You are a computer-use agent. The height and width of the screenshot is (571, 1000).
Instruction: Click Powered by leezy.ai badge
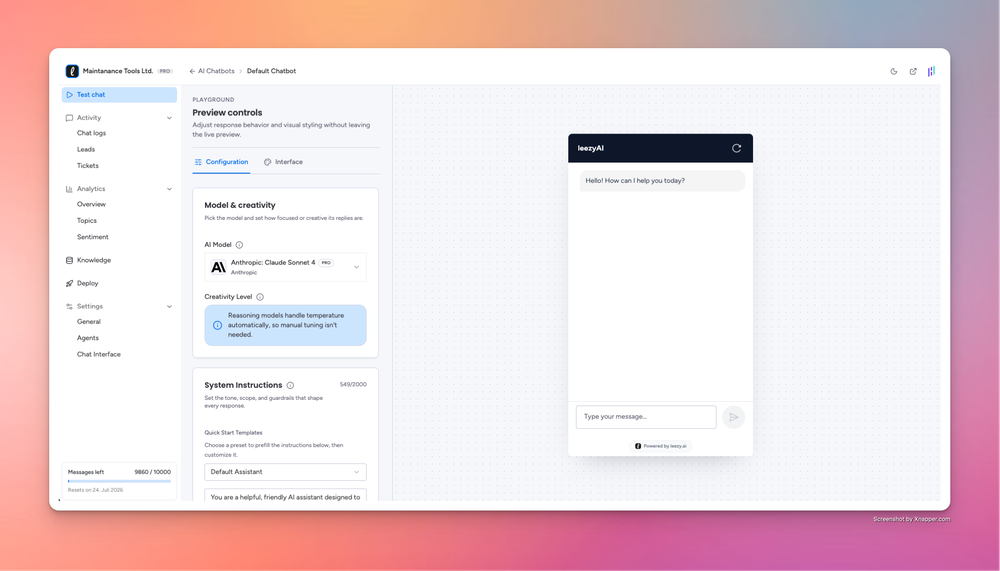661,447
